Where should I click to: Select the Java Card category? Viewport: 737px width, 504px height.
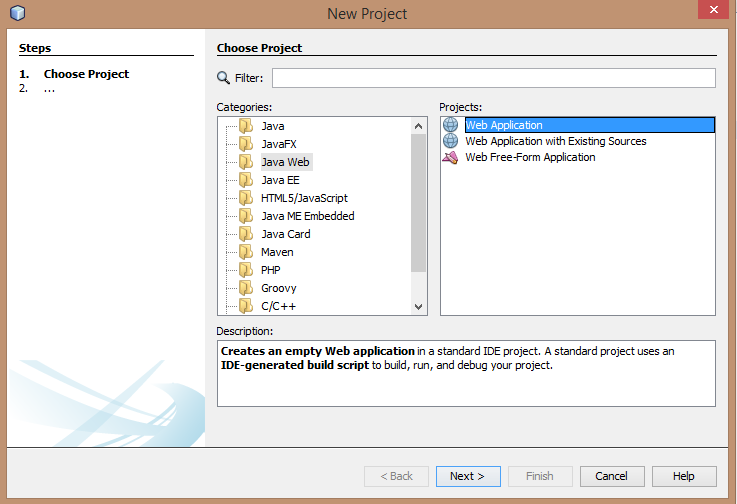286,234
